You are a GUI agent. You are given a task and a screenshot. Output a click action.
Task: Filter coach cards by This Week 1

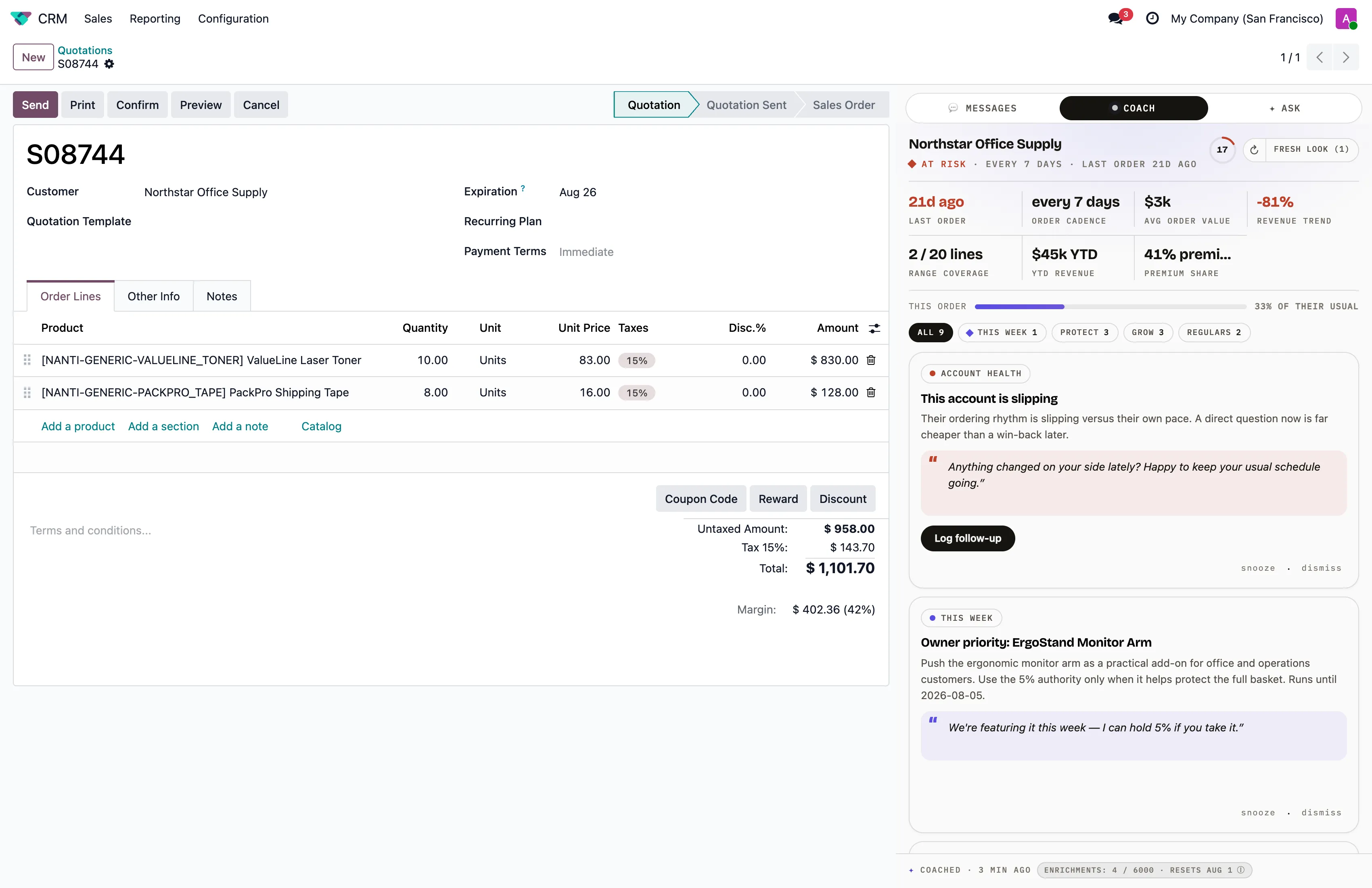pos(1002,332)
